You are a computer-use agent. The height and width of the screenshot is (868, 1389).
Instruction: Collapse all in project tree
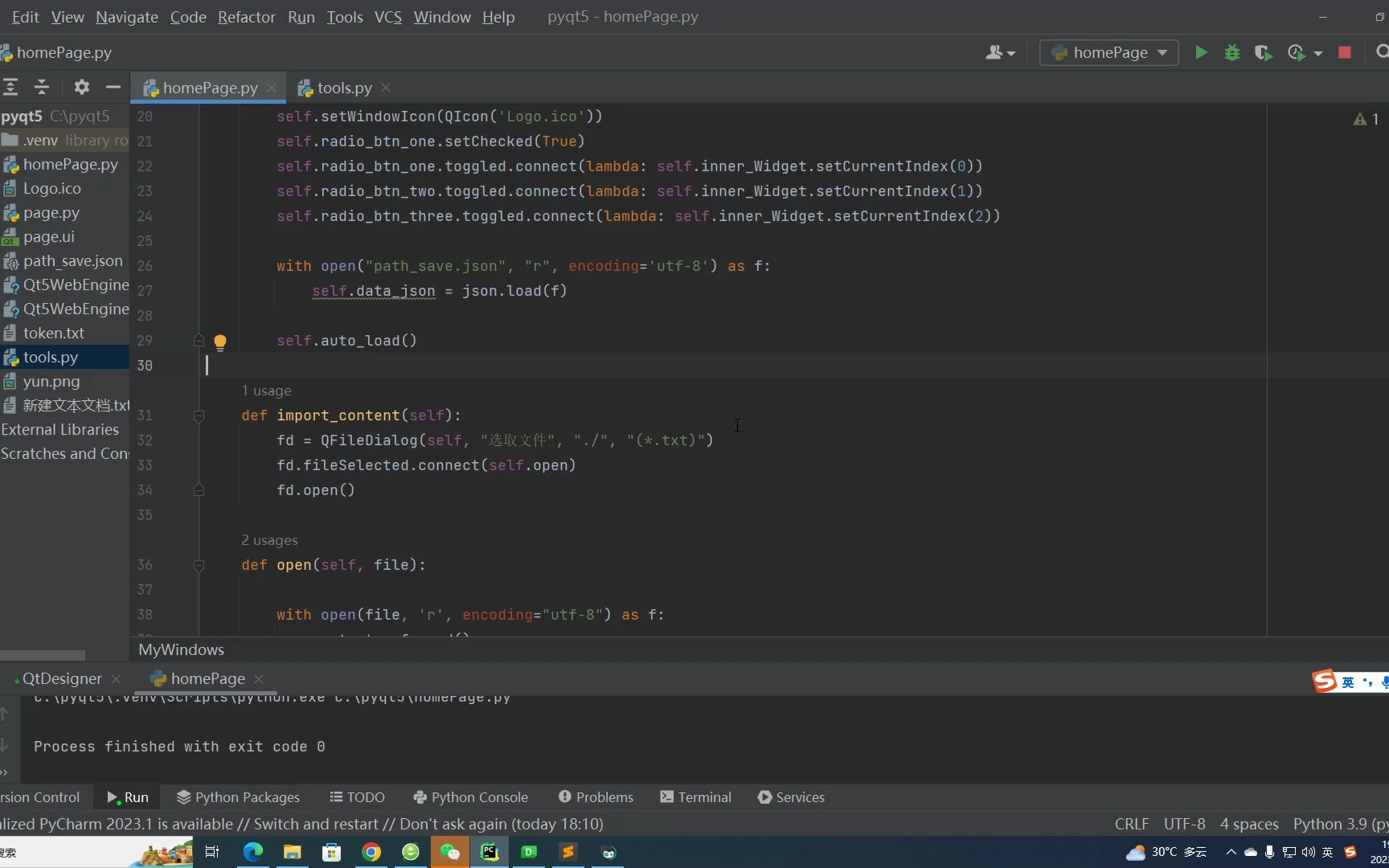coord(42,87)
